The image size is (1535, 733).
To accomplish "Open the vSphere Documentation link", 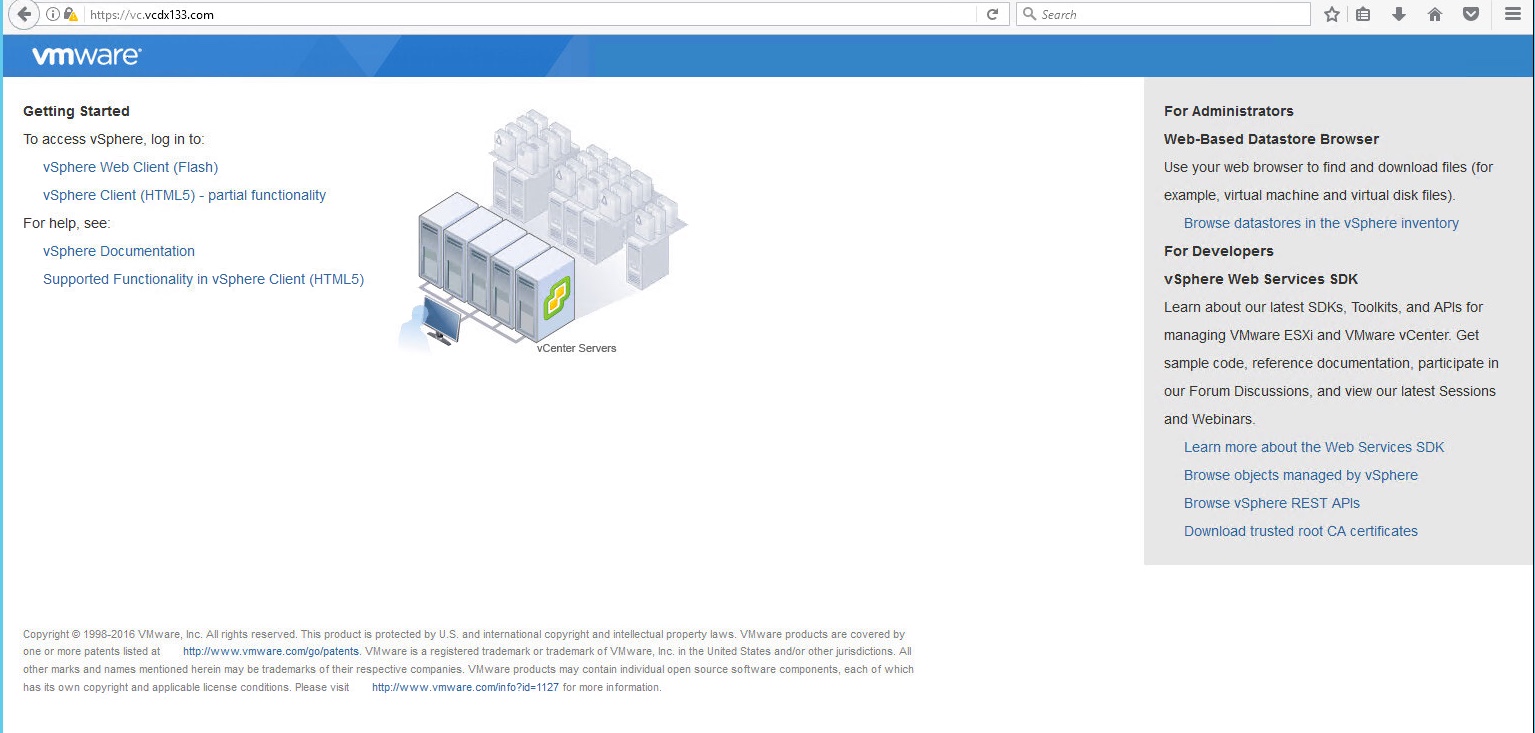I will [119, 251].
